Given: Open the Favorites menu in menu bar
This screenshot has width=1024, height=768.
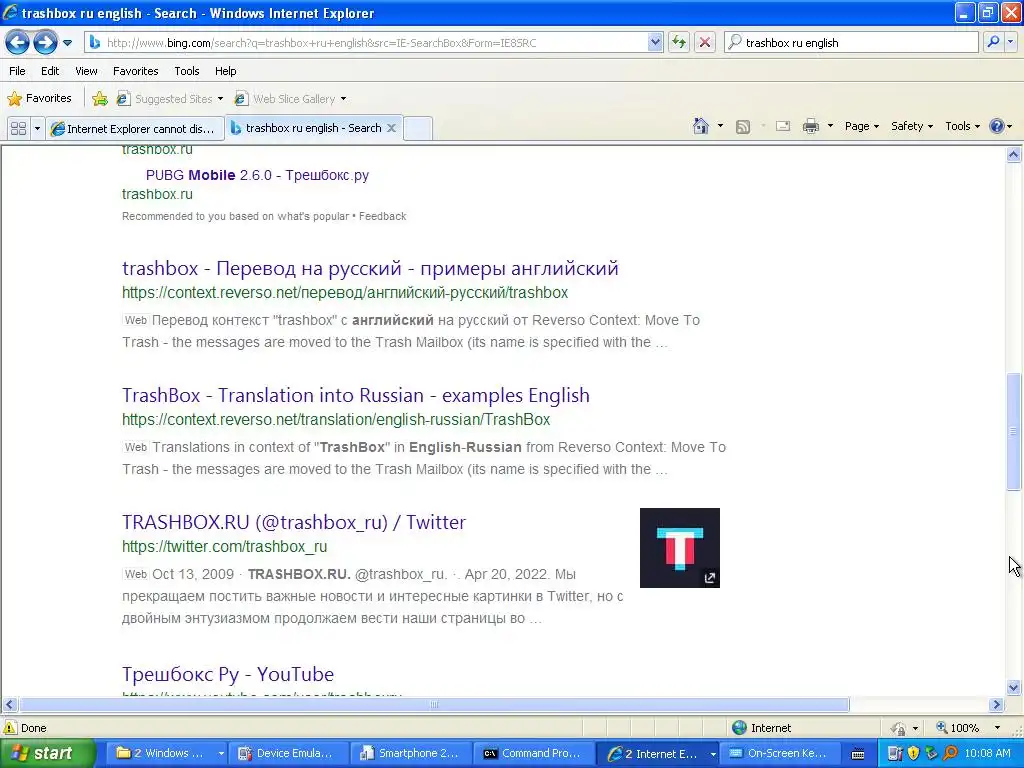Looking at the screenshot, I should click(135, 71).
